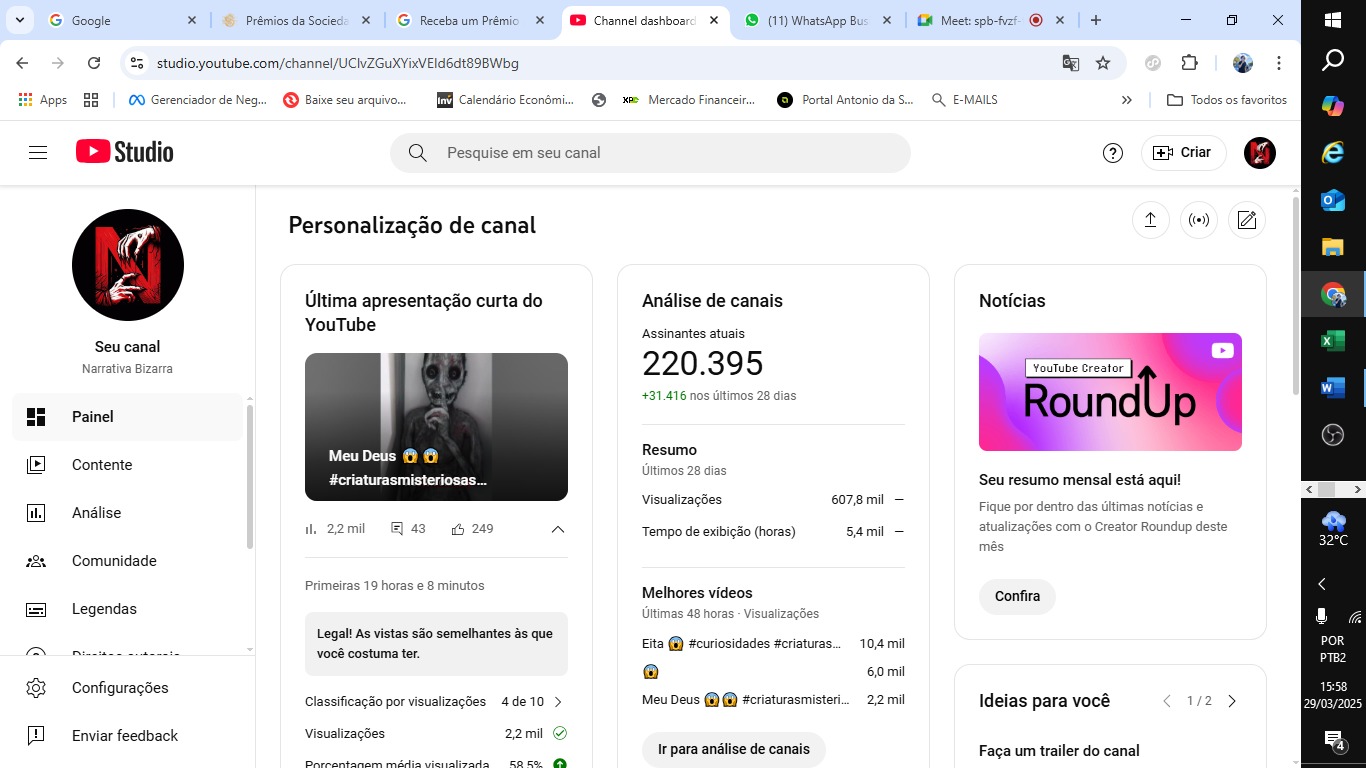
Task: Go to previous Ideias para você page
Action: pos(1167,701)
